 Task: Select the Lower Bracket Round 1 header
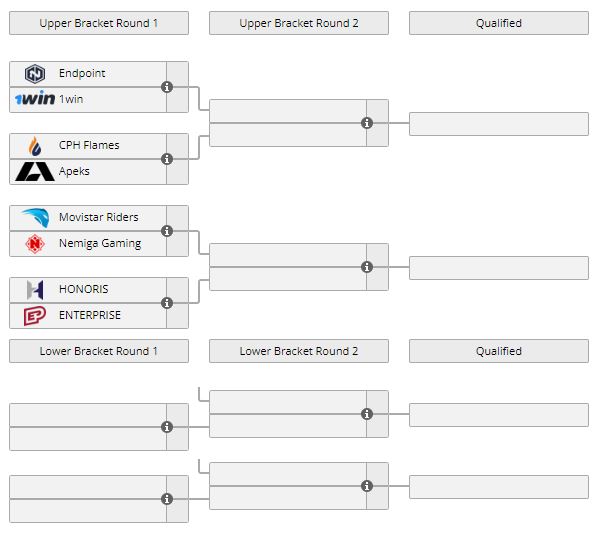click(99, 351)
